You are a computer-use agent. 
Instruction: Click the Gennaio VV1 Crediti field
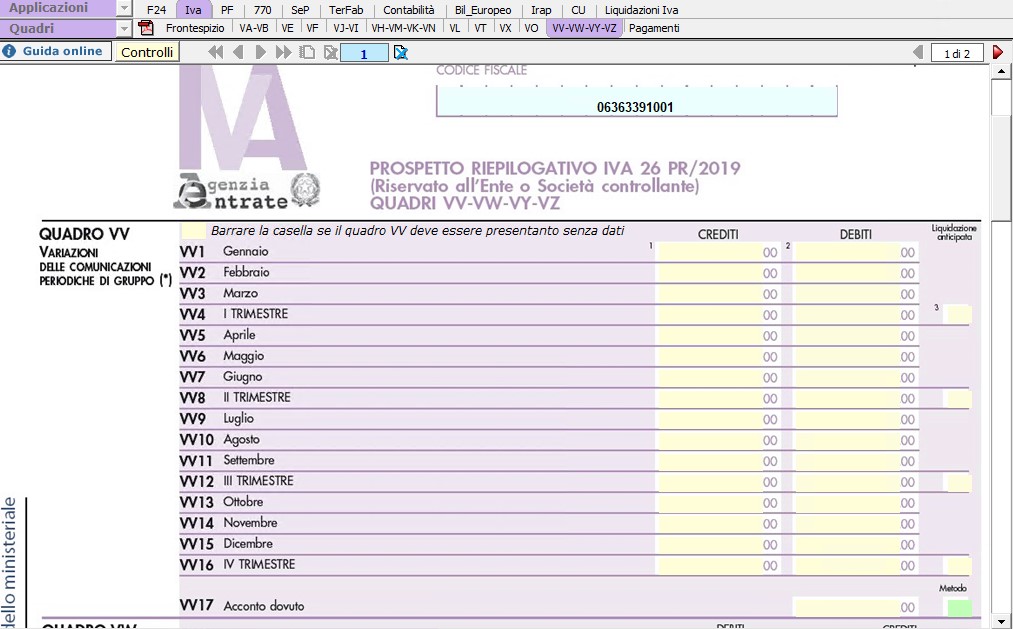(x=718, y=252)
